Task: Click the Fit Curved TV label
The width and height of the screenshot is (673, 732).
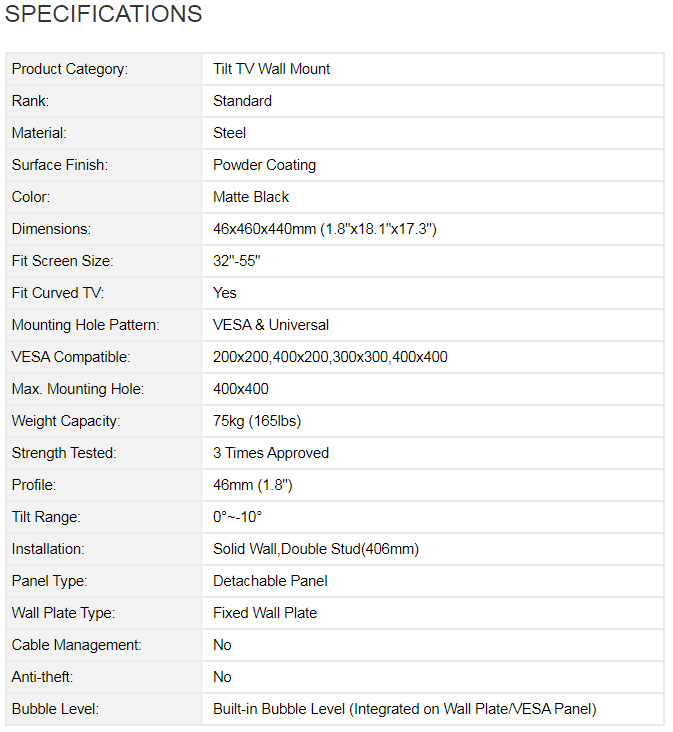Action: [58, 293]
